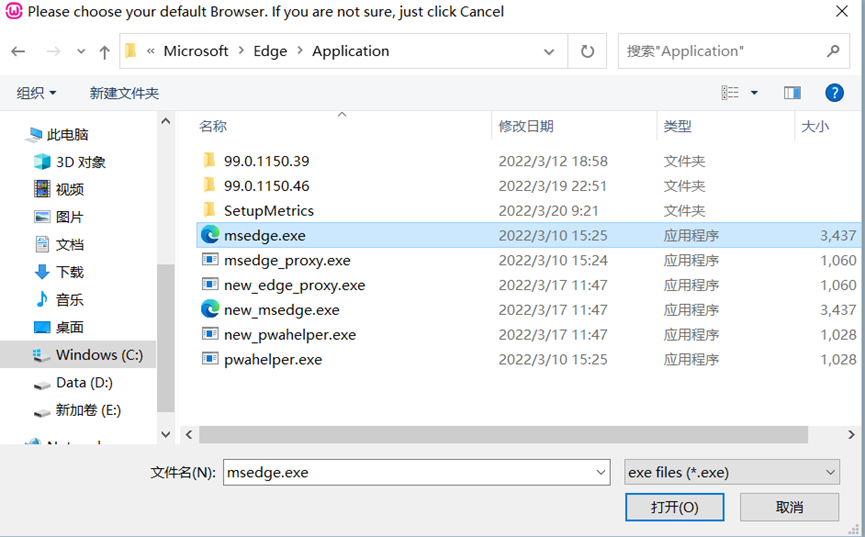865x537 pixels.
Task: Click the folder icon of 99.0.1150.39
Action: pyautogui.click(x=209, y=160)
